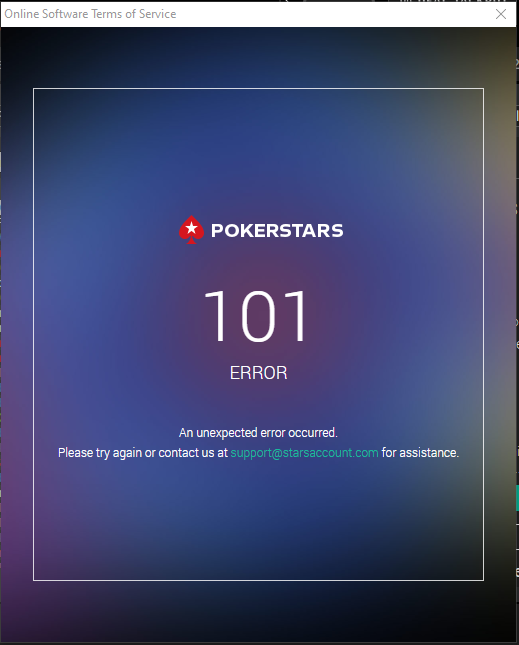Click the red spade PokerStars logo icon
519x645 pixels.
coord(191,230)
